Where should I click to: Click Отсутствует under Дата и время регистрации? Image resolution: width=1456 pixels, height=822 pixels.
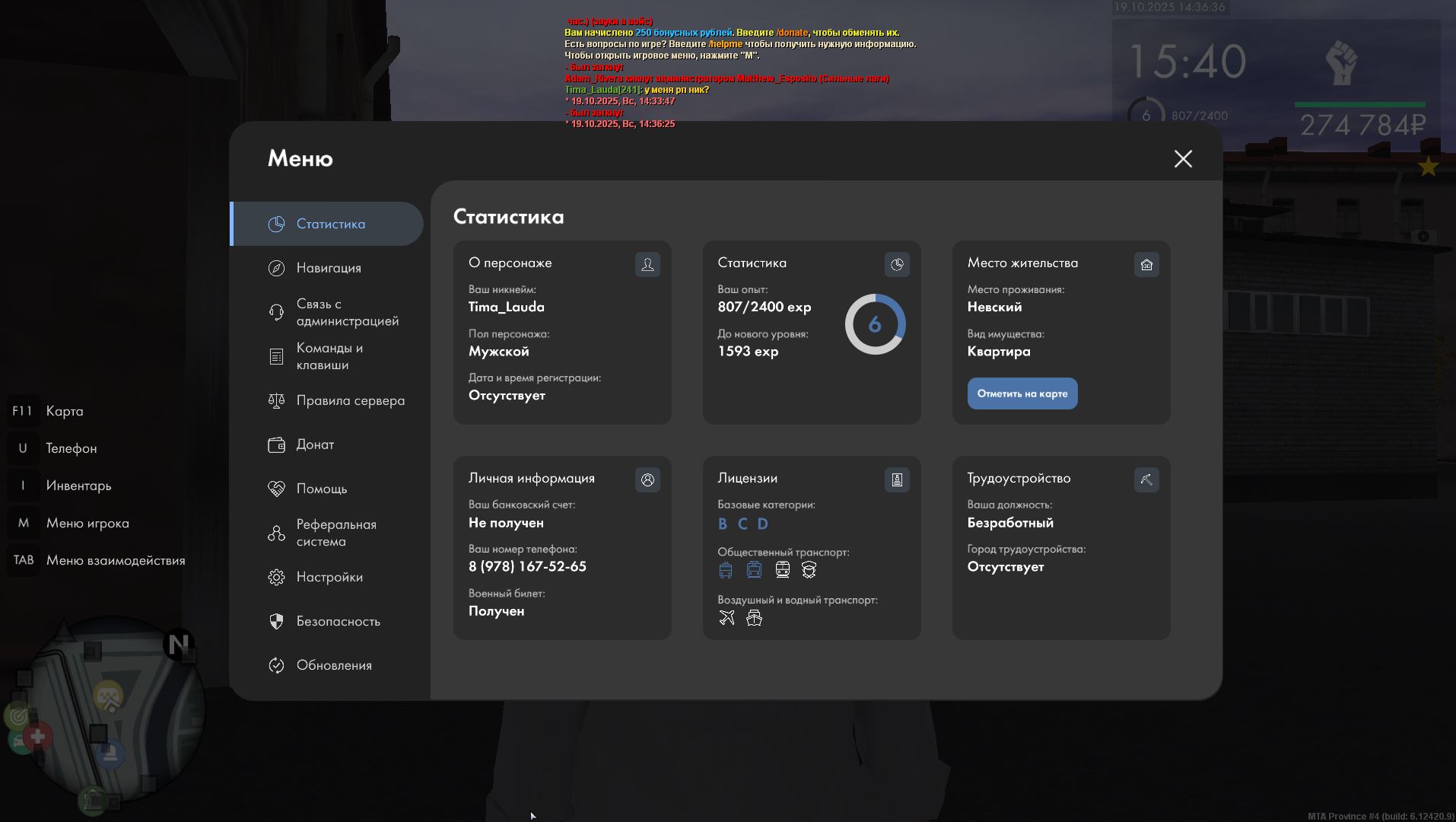coord(507,395)
